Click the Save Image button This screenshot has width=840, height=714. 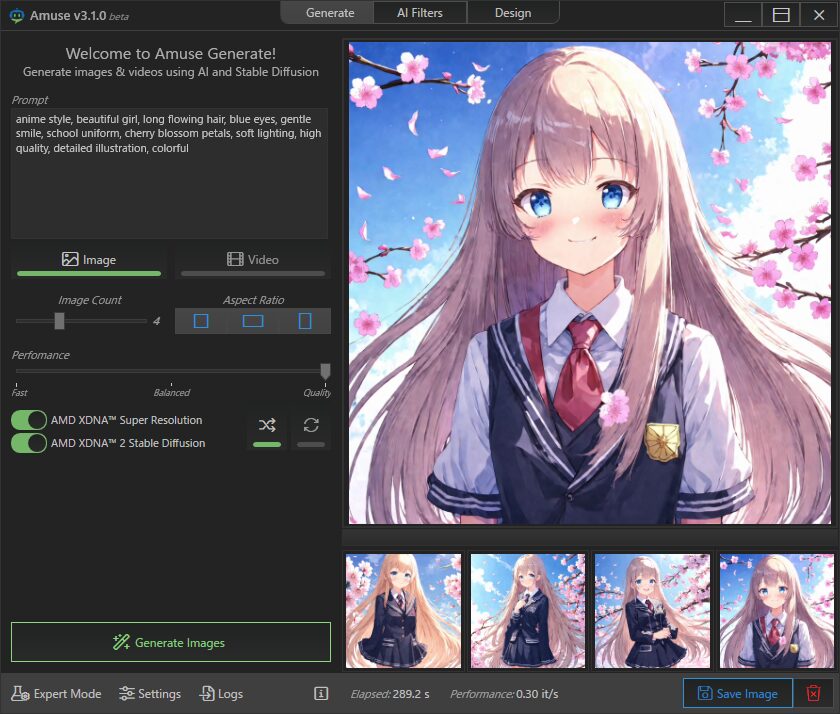pos(737,693)
